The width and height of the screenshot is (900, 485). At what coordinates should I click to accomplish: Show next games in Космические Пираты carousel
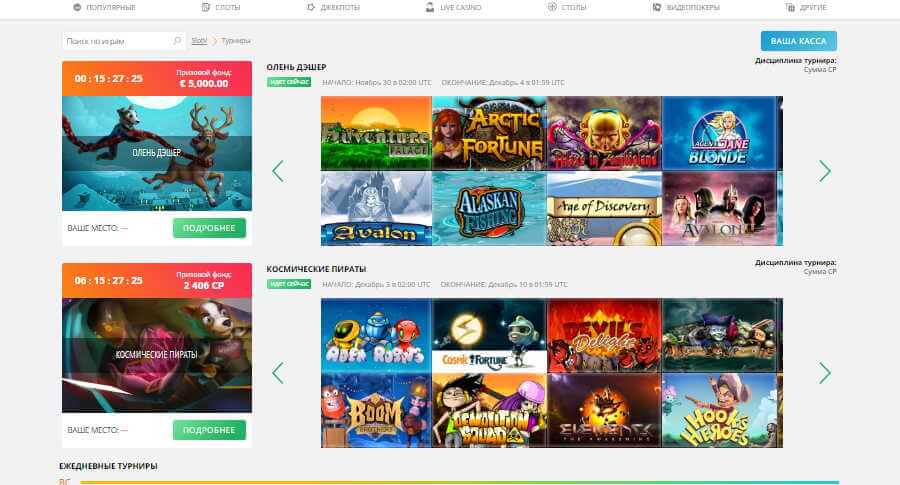click(825, 373)
